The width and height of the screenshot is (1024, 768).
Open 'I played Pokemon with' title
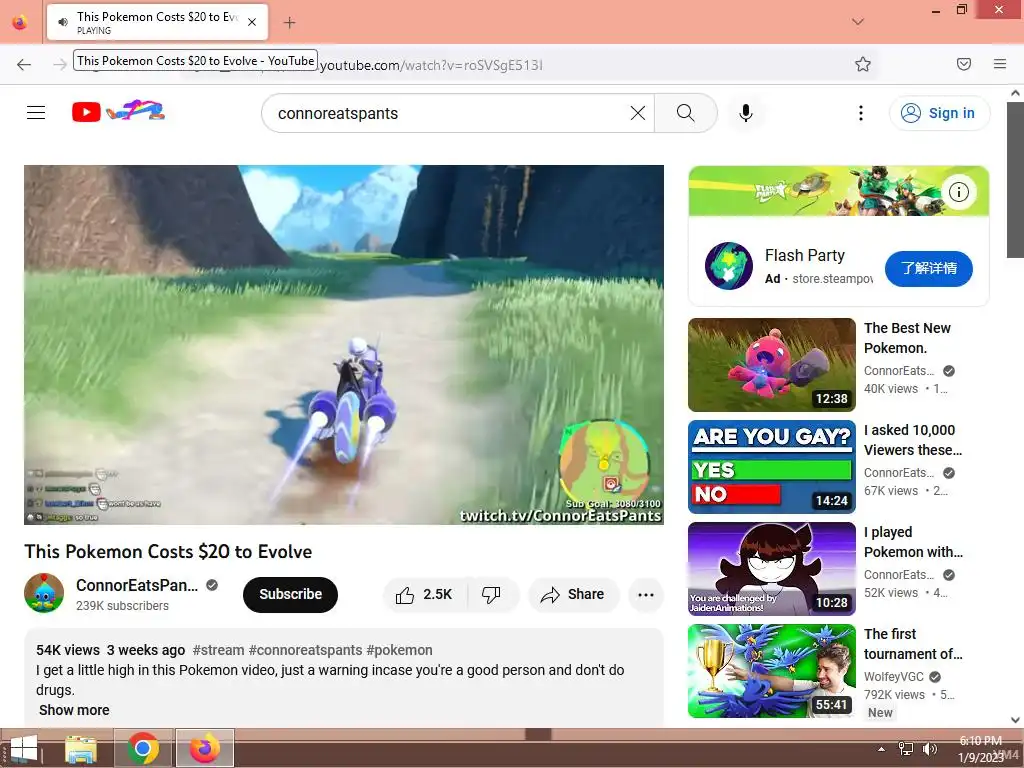[912, 542]
